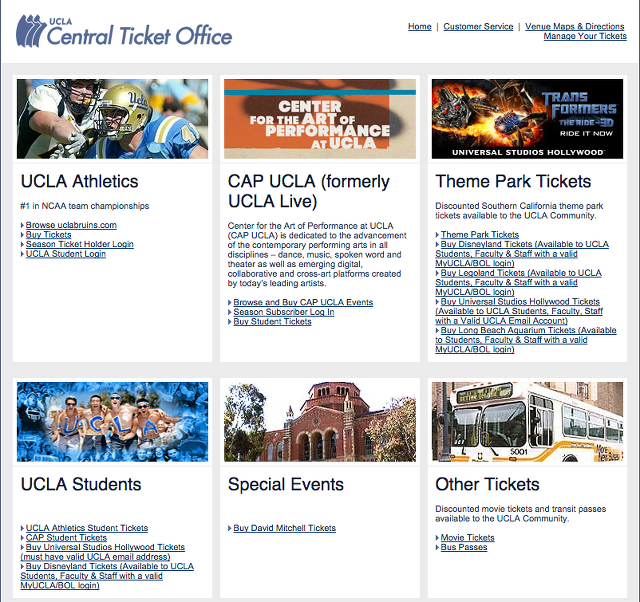Open Buy Disneyland Tickets under UCLA Students
640x602 pixels.
(107, 576)
